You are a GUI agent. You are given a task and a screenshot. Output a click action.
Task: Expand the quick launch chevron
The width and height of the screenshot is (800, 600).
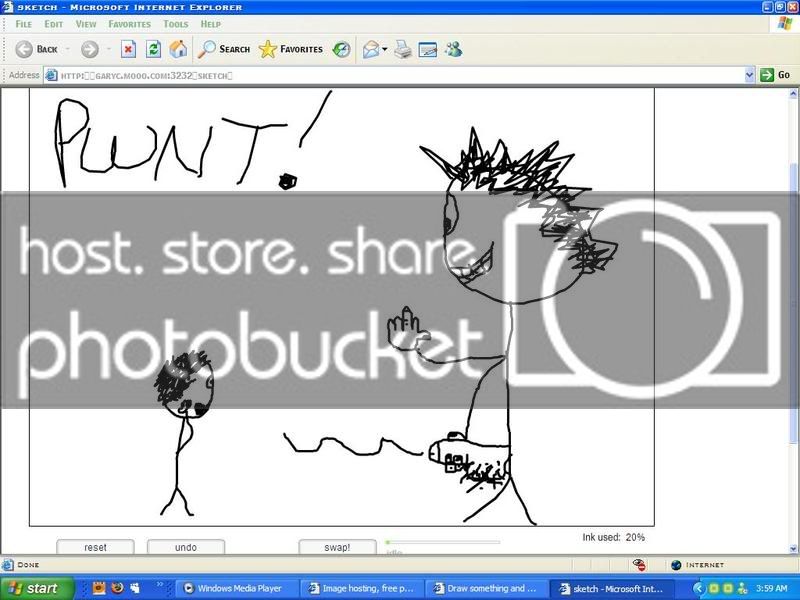point(160,585)
